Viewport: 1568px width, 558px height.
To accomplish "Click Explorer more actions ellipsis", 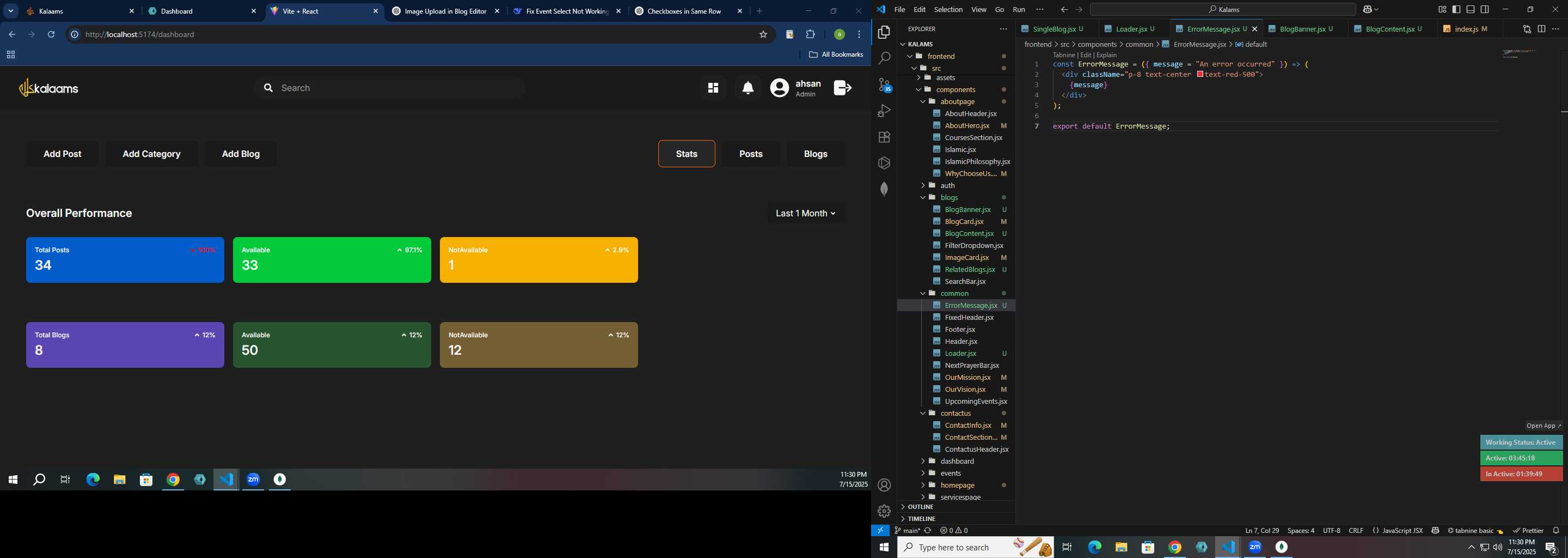I will 1003,29.
